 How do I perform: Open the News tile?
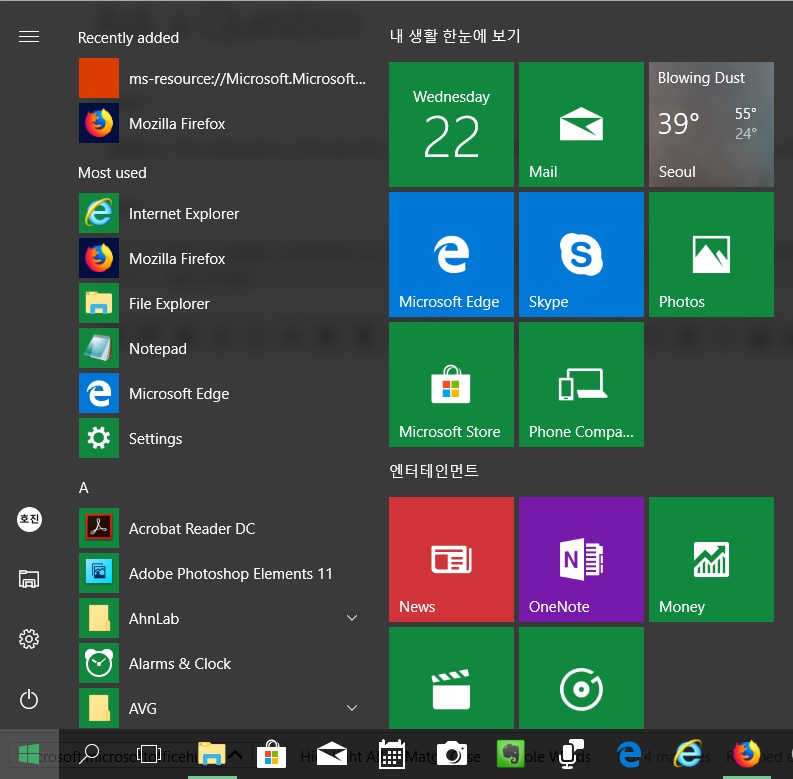pyautogui.click(x=450, y=559)
